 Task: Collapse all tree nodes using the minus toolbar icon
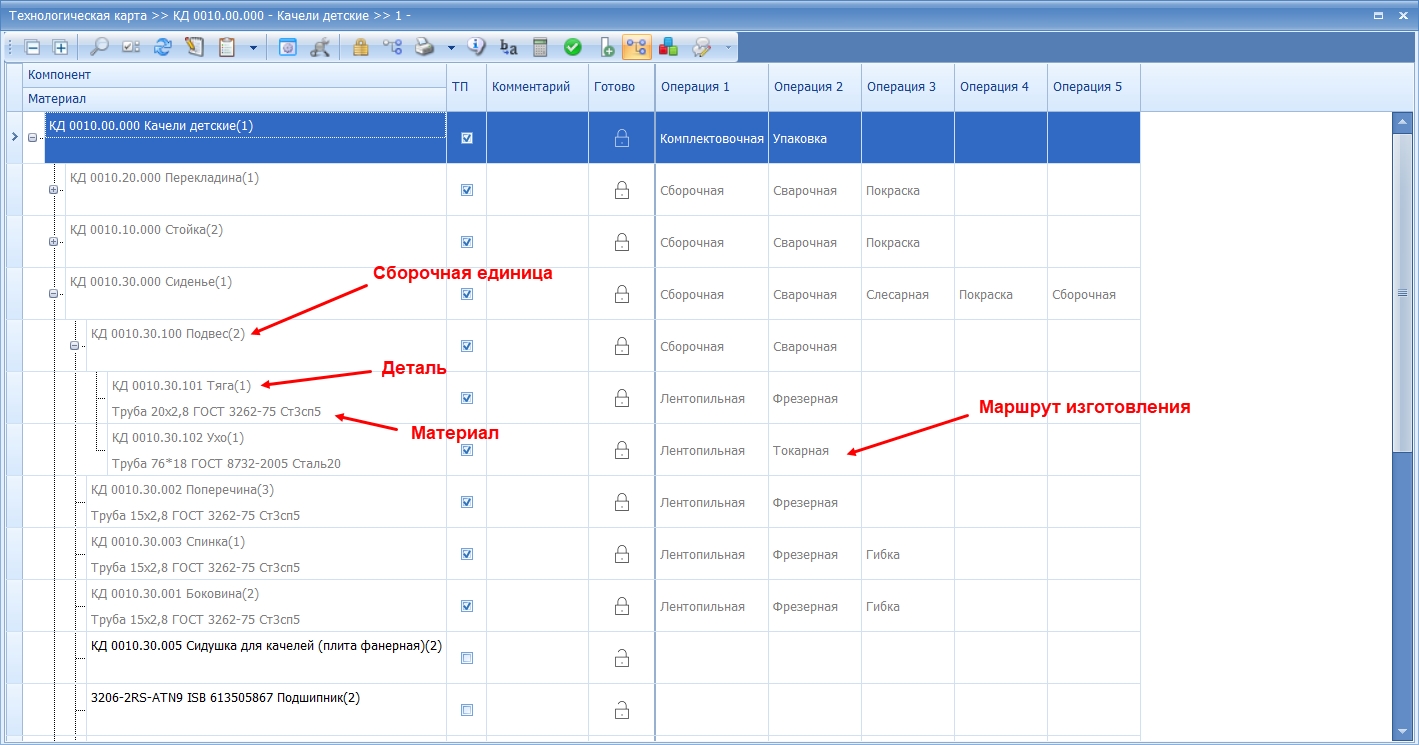(32, 47)
